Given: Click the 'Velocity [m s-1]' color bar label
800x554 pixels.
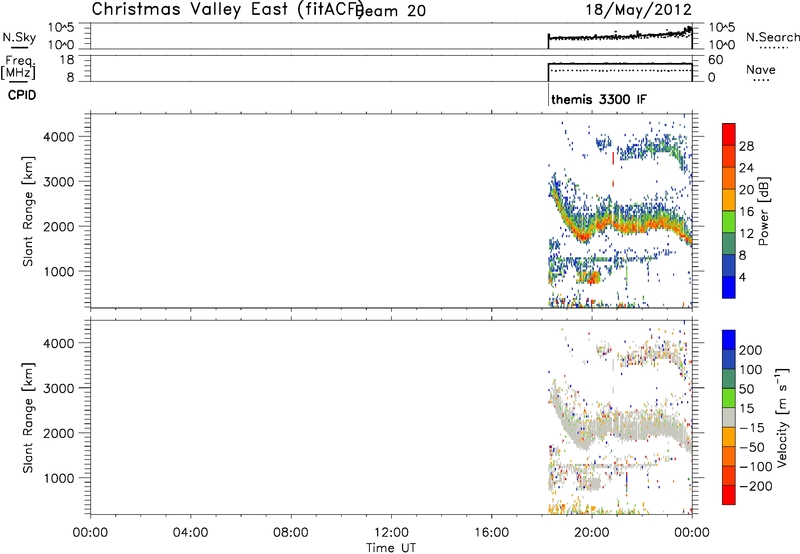Looking at the screenshot, I should pyautogui.click(x=781, y=417).
